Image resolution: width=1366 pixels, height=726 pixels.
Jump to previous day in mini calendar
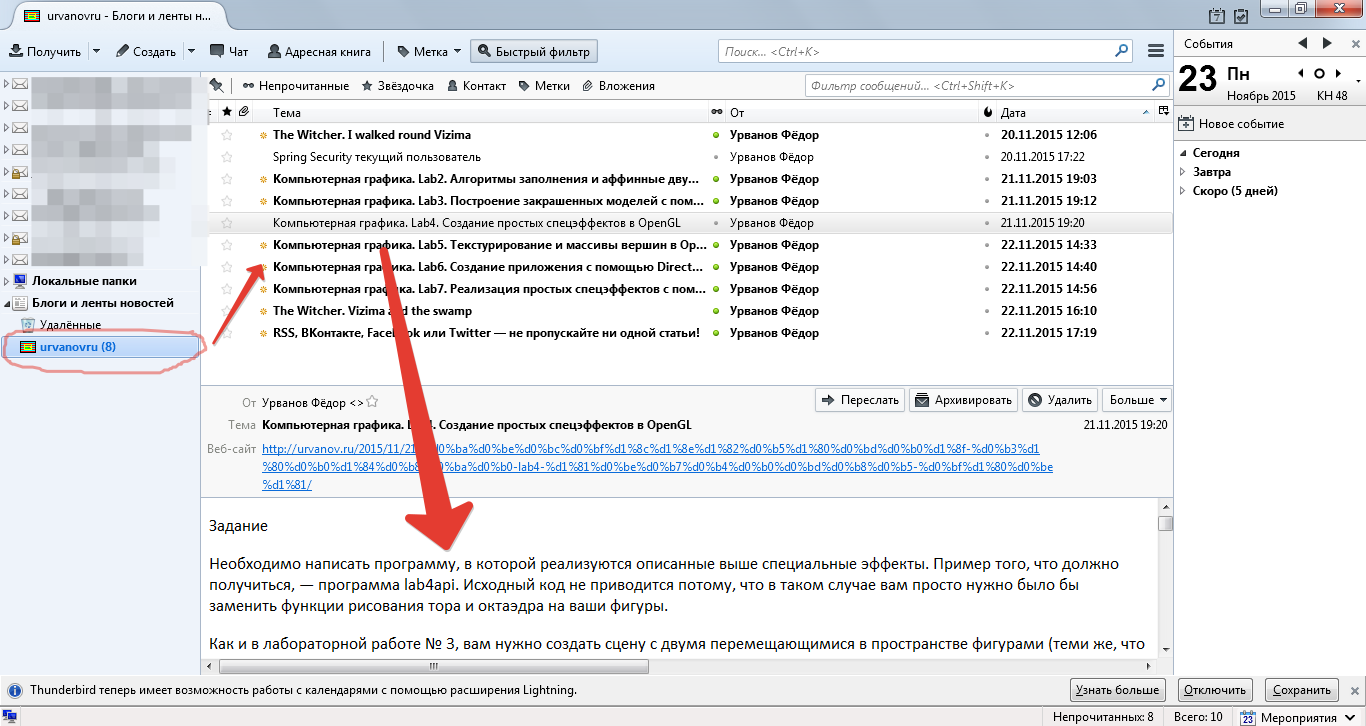(x=1301, y=73)
